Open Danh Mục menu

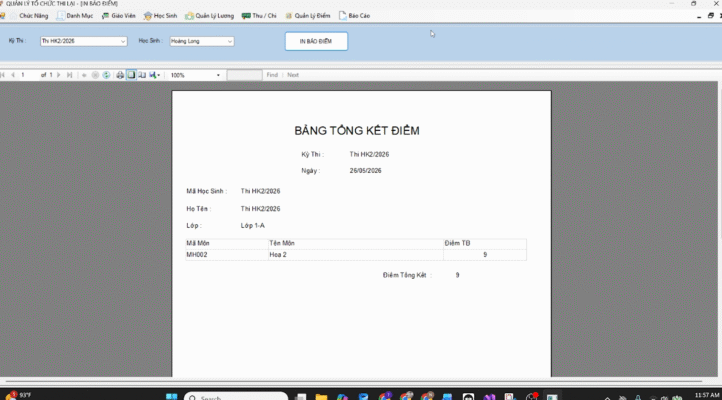point(75,16)
